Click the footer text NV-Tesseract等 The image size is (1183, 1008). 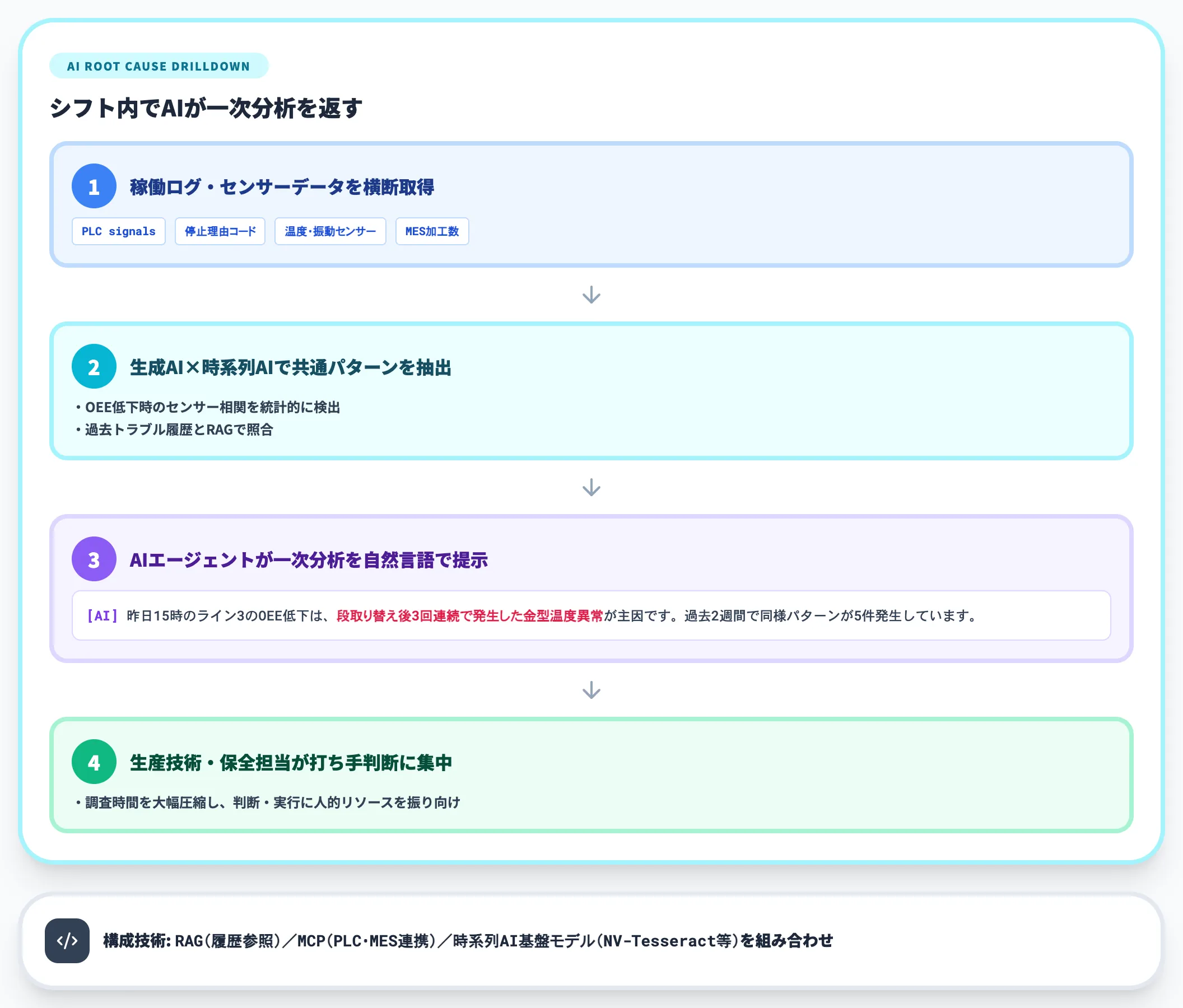667,941
